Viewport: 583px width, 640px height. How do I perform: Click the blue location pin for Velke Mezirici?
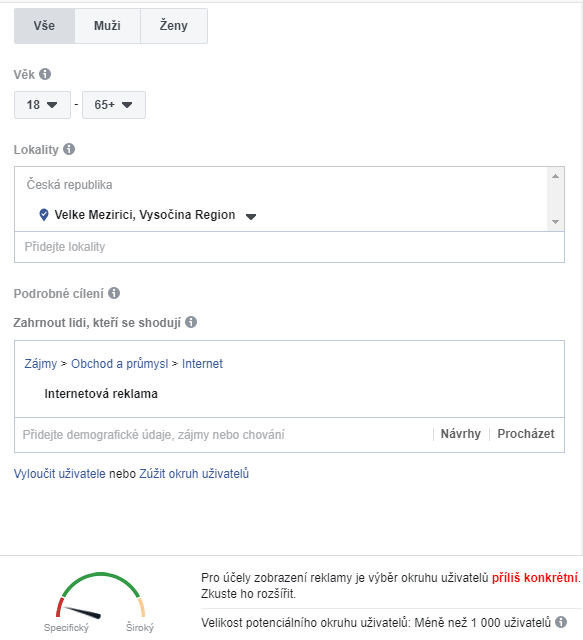(44, 215)
